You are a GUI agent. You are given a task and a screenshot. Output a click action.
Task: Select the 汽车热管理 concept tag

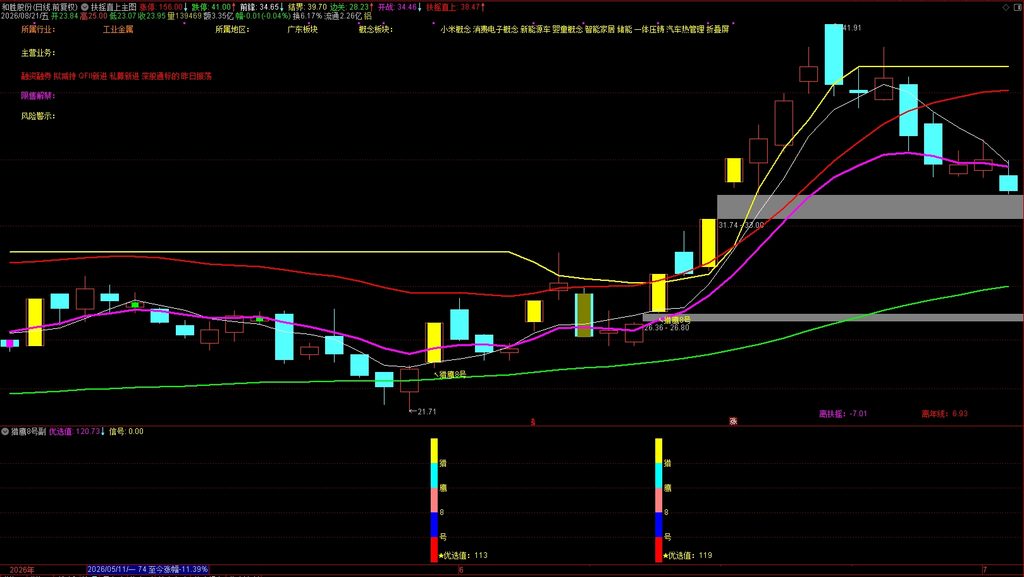point(685,29)
